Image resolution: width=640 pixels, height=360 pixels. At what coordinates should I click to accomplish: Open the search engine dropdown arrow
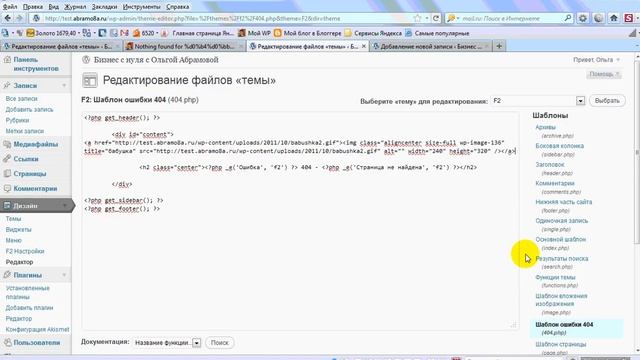click(x=458, y=18)
